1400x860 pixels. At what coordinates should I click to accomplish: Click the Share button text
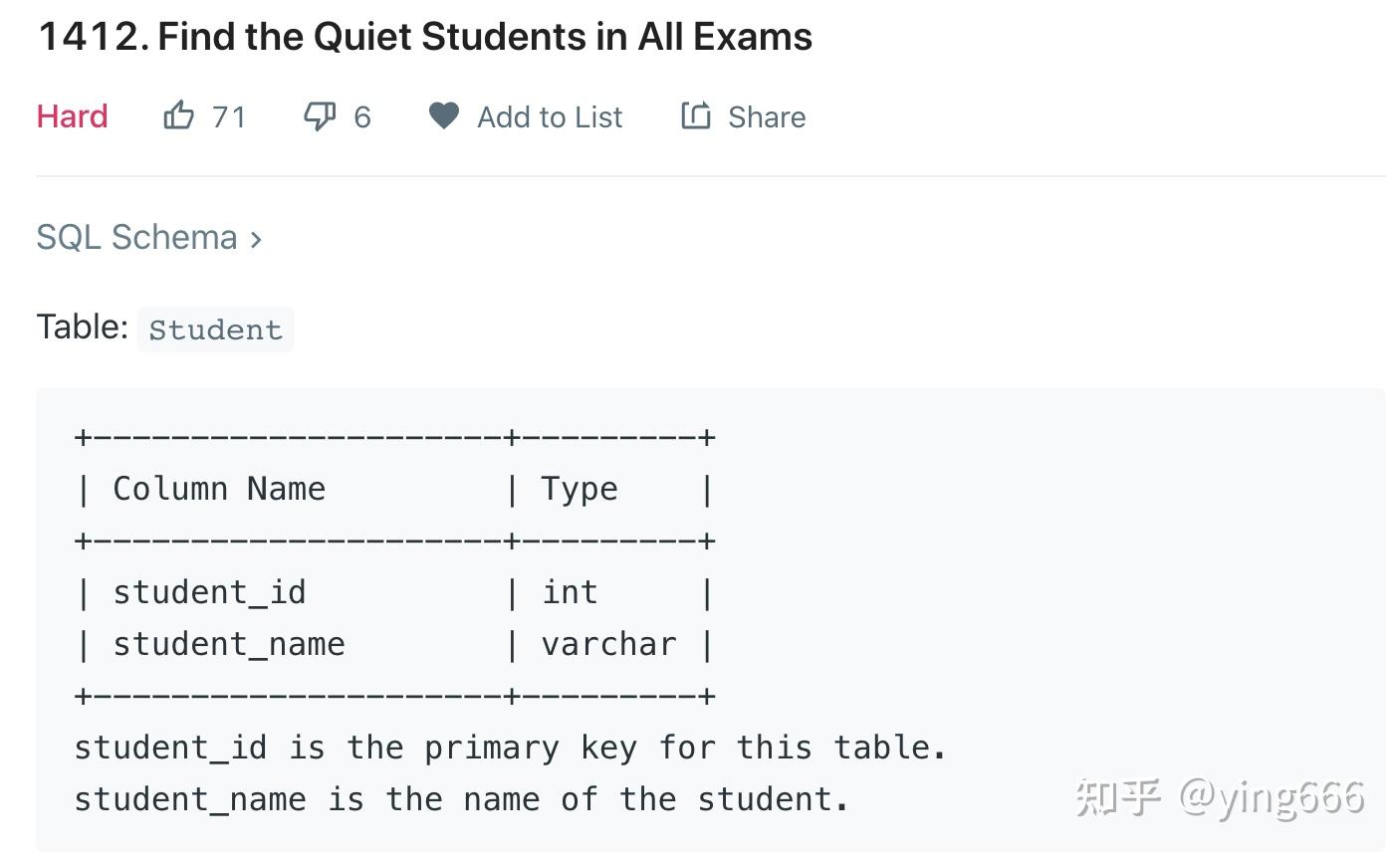(765, 115)
